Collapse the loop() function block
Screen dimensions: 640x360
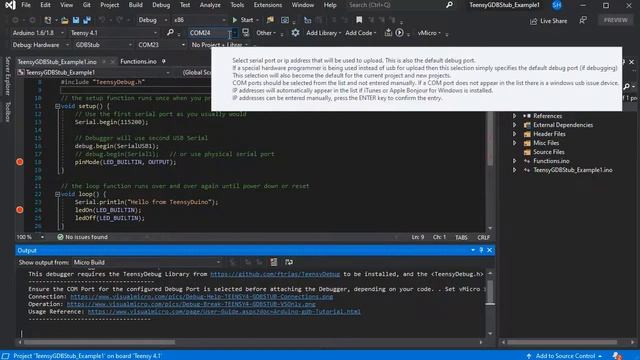tap(58, 194)
